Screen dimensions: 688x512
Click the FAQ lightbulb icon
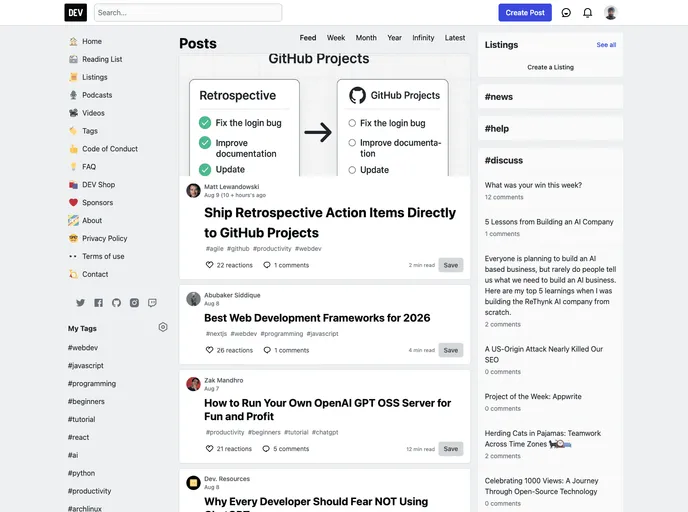(x=73, y=167)
